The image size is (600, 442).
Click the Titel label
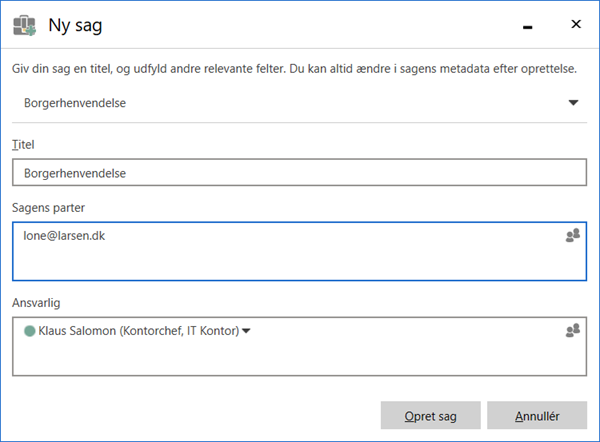click(x=23, y=145)
